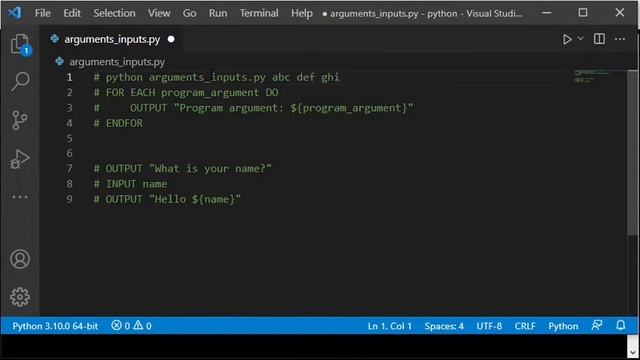640x360 pixels.
Task: Change the UTF-8 file encoding
Action: click(x=489, y=326)
